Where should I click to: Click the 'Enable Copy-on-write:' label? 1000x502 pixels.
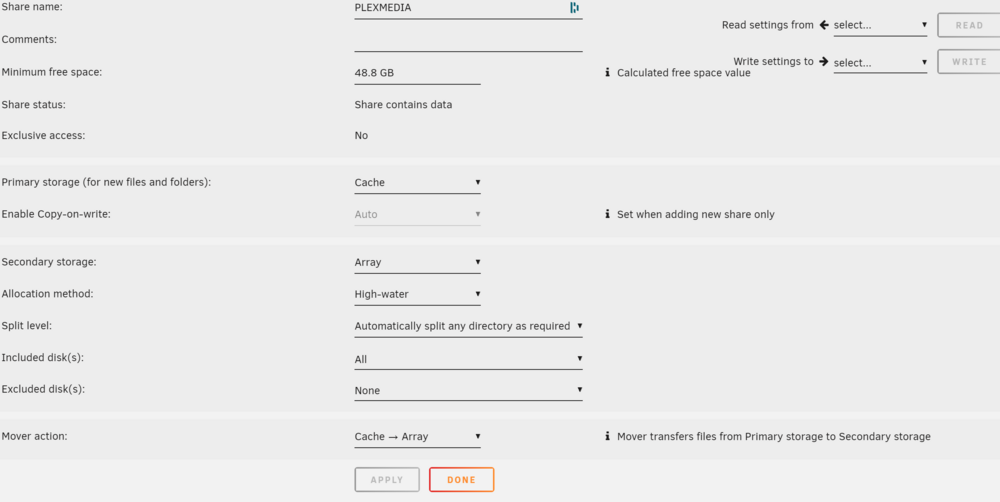(x=56, y=214)
